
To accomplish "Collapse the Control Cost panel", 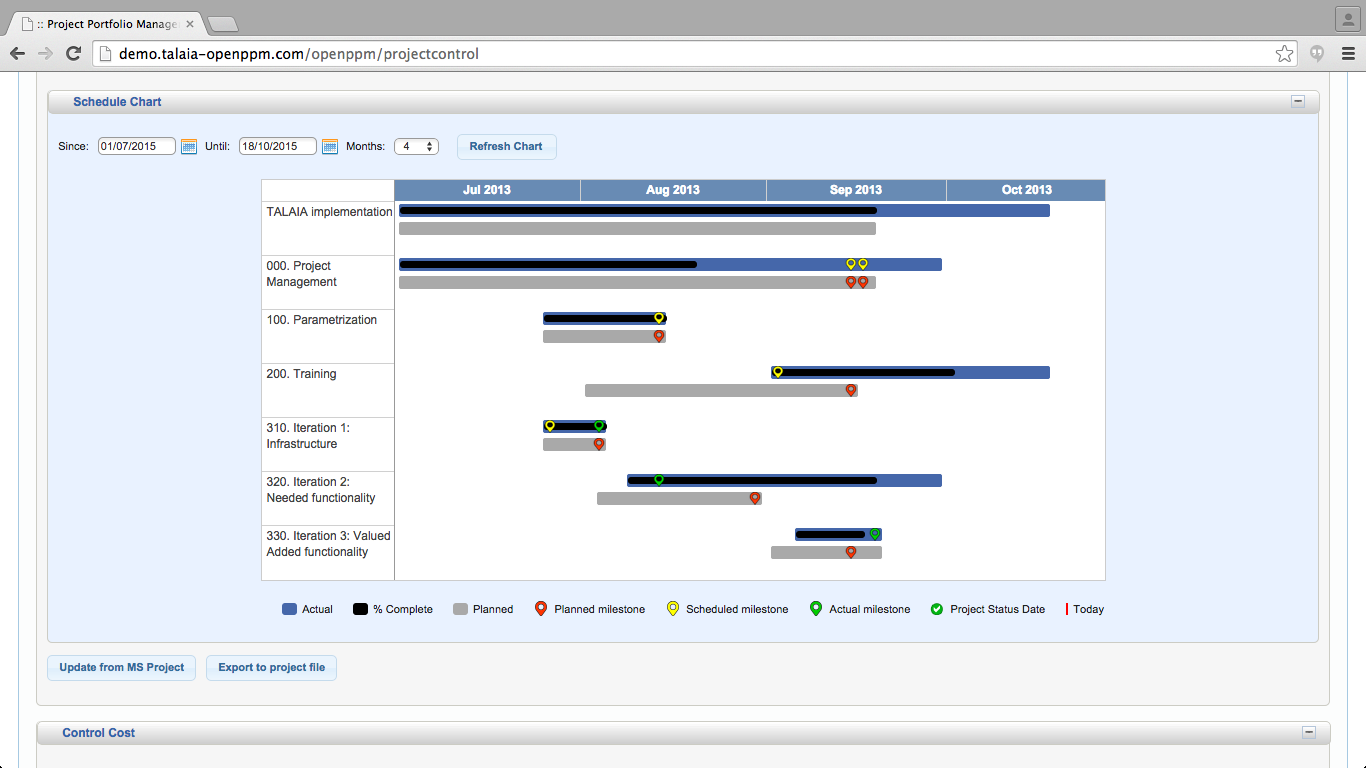I will (x=1308, y=732).
